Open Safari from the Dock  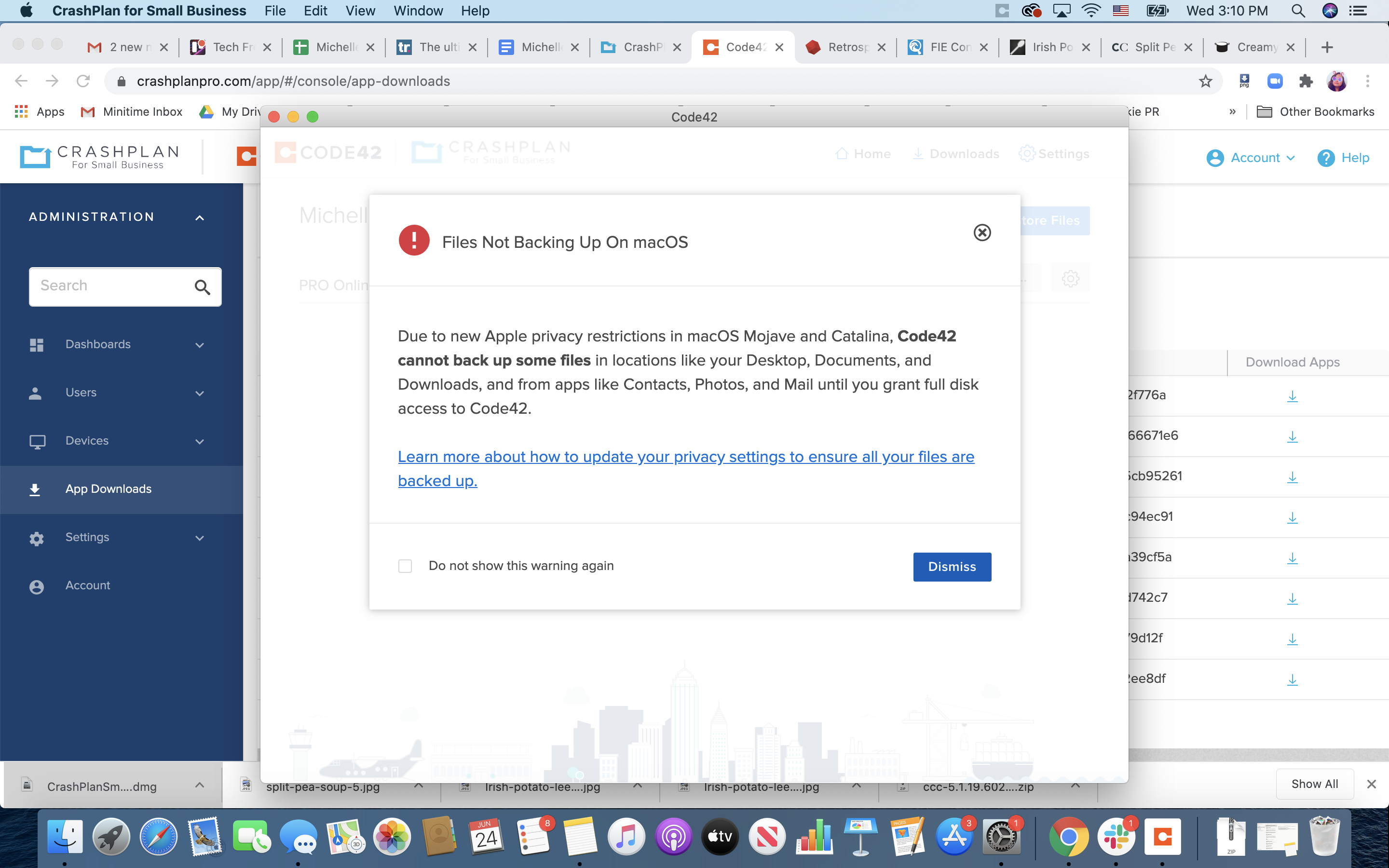[158, 837]
